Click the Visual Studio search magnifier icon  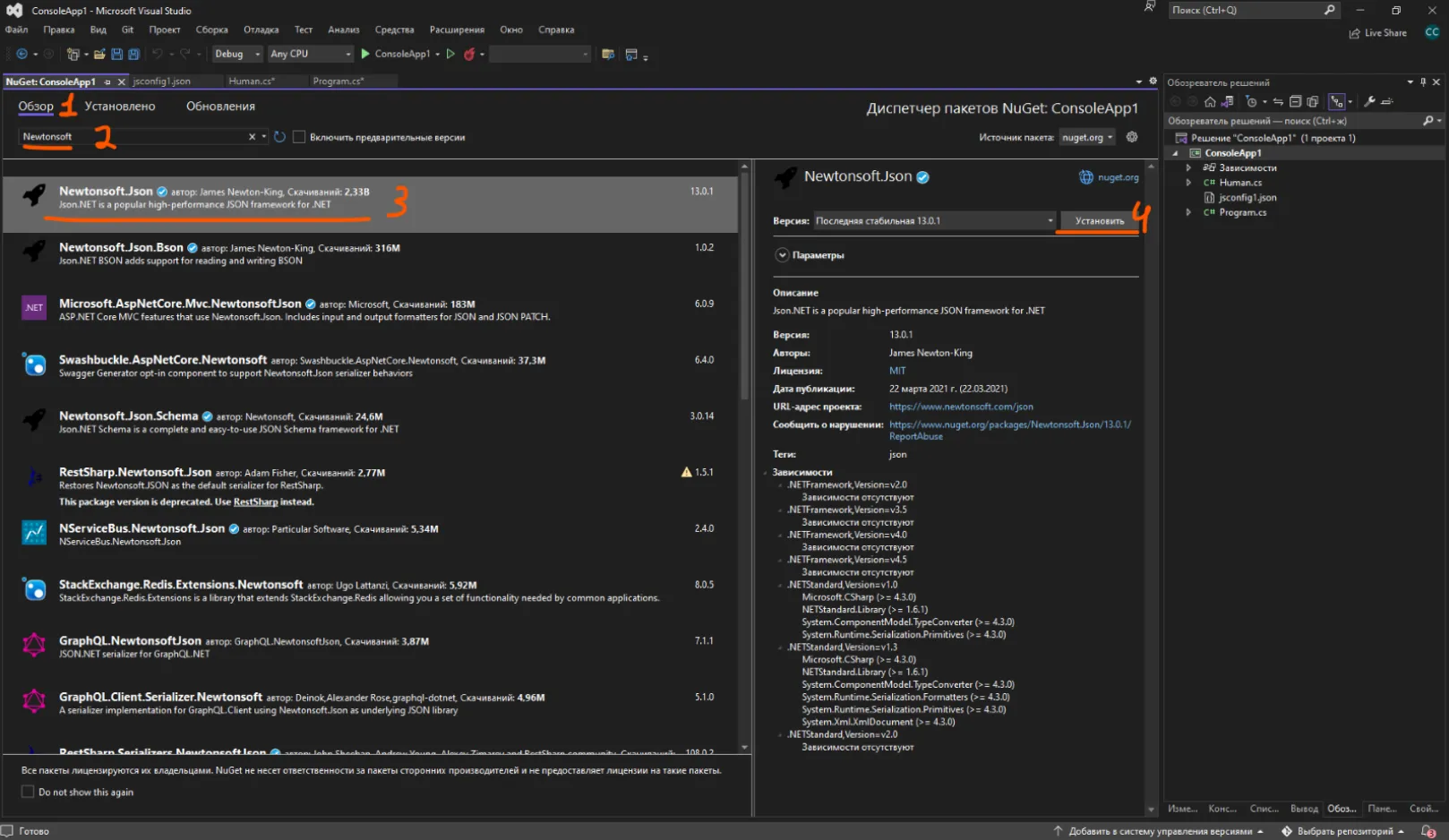tap(1330, 10)
